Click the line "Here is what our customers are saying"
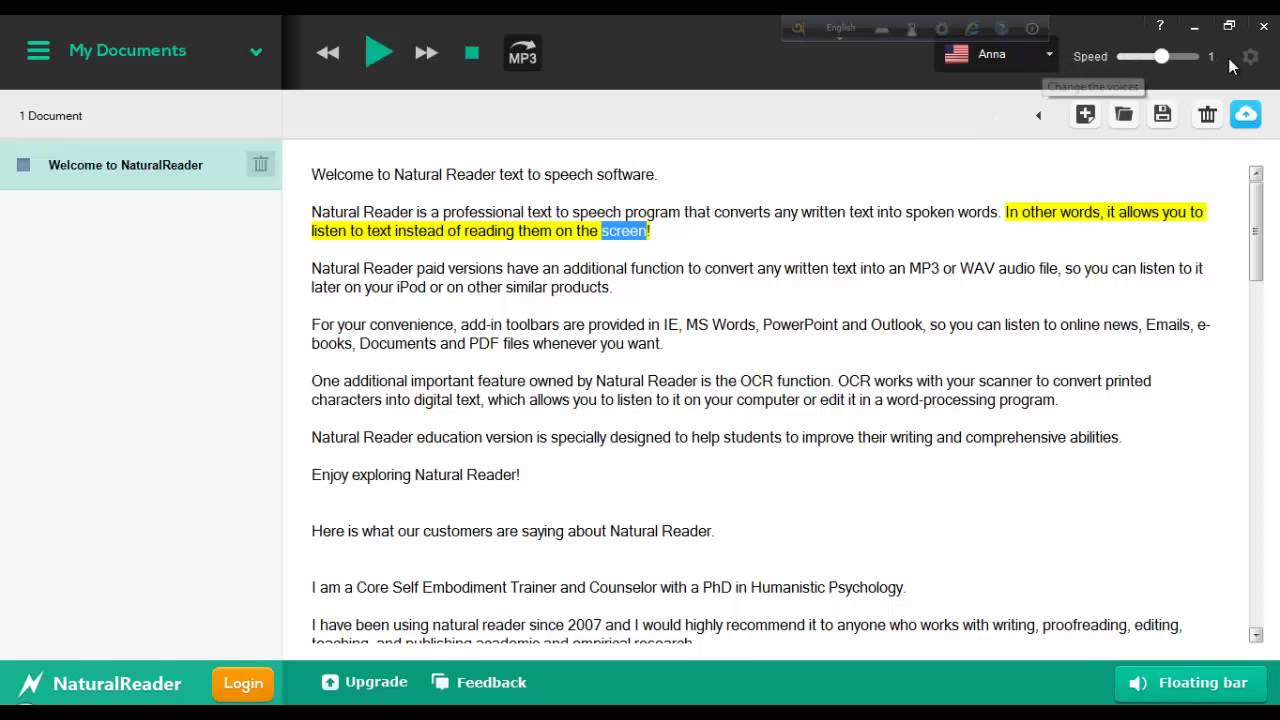This screenshot has height=720, width=1280. coord(512,531)
